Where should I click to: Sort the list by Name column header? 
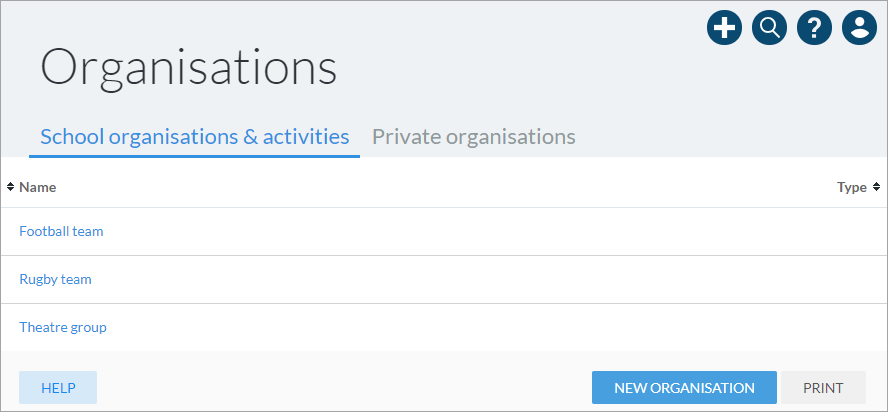tap(37, 187)
